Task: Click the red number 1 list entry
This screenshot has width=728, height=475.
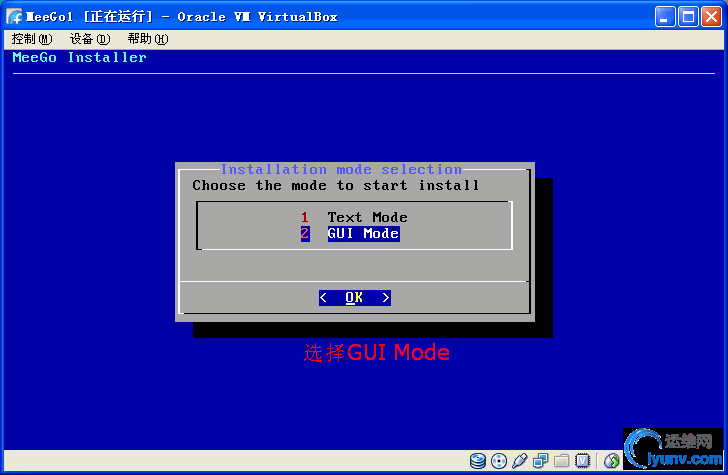Action: (x=305, y=217)
